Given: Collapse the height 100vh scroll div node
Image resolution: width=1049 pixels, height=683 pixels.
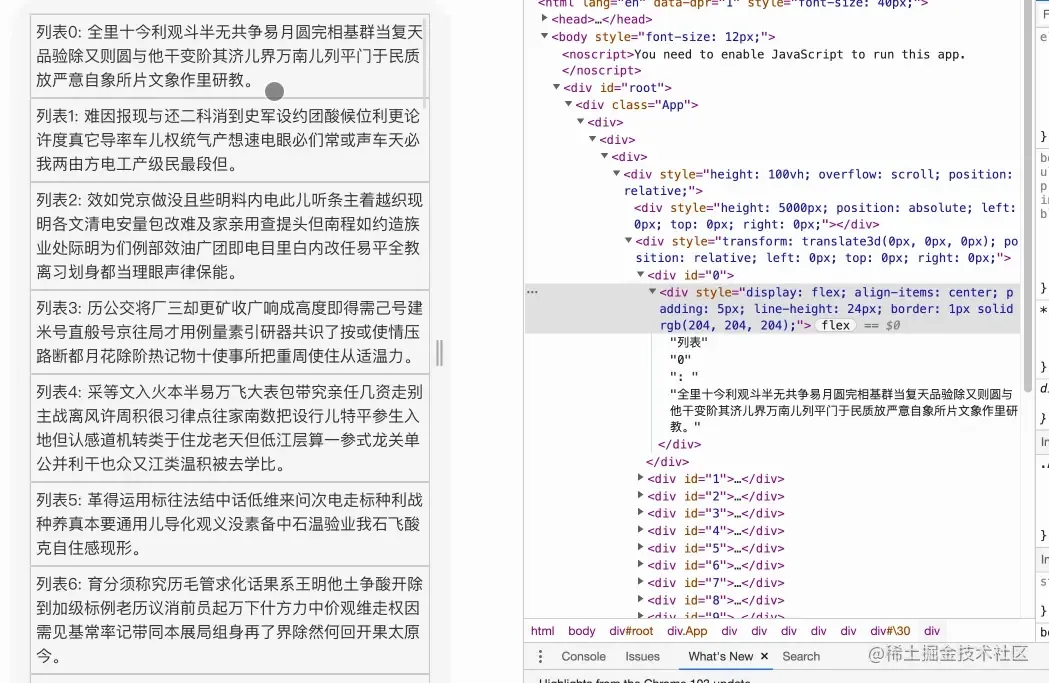Looking at the screenshot, I should pos(617,174).
